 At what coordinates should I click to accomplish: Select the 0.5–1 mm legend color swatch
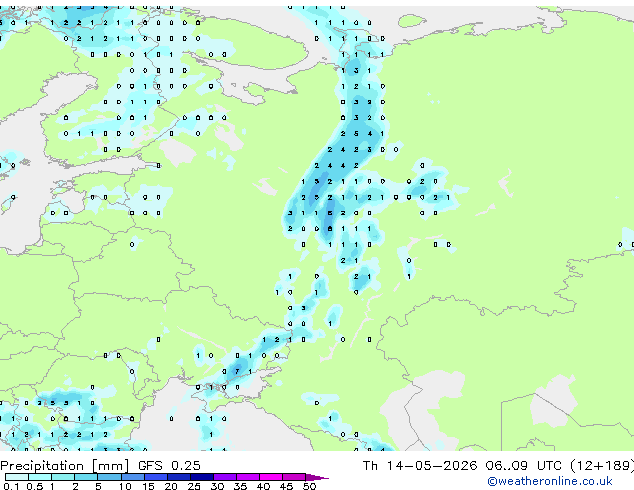point(40,477)
